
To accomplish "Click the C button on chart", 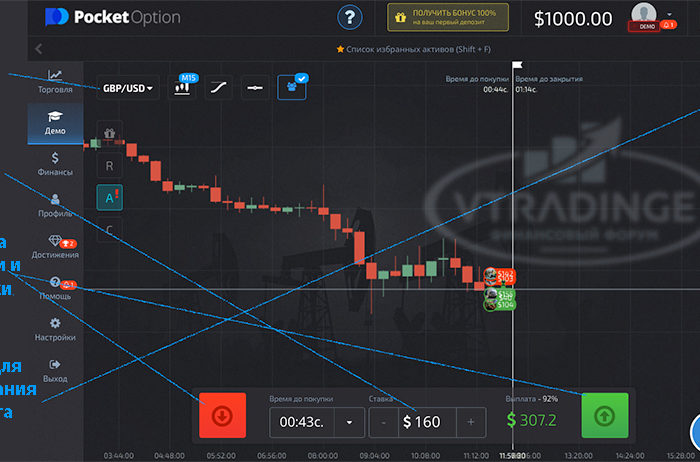I will coord(109,230).
